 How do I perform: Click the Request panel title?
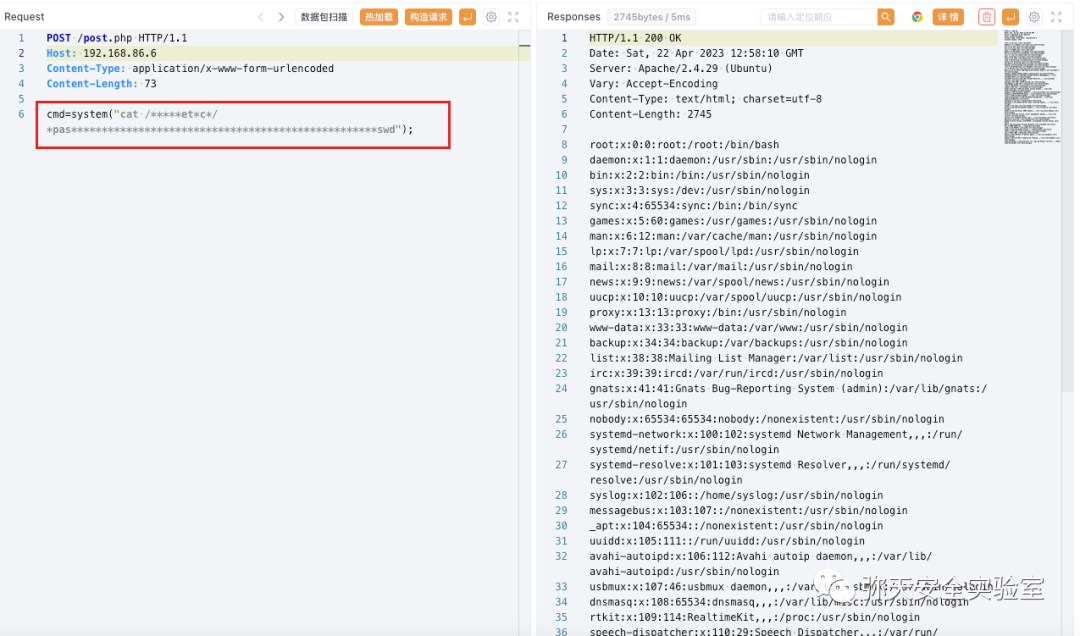click(x=24, y=17)
